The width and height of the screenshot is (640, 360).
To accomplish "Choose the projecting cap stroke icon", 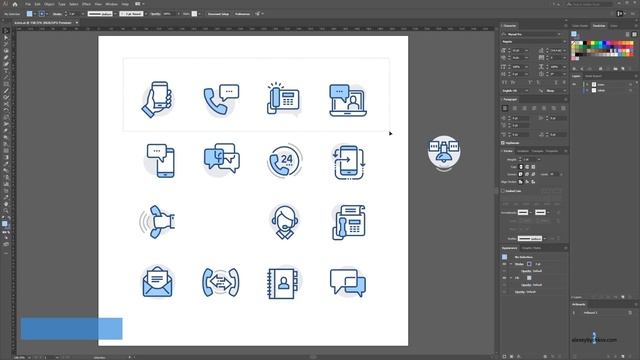I will (533, 167).
